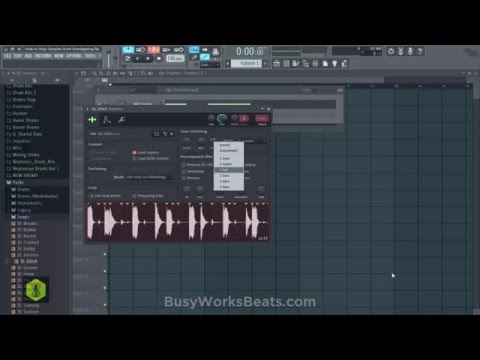The image size is (480, 360).
Task: Open the envelope/instrument settings icon
Action: pyautogui.click(x=107, y=120)
